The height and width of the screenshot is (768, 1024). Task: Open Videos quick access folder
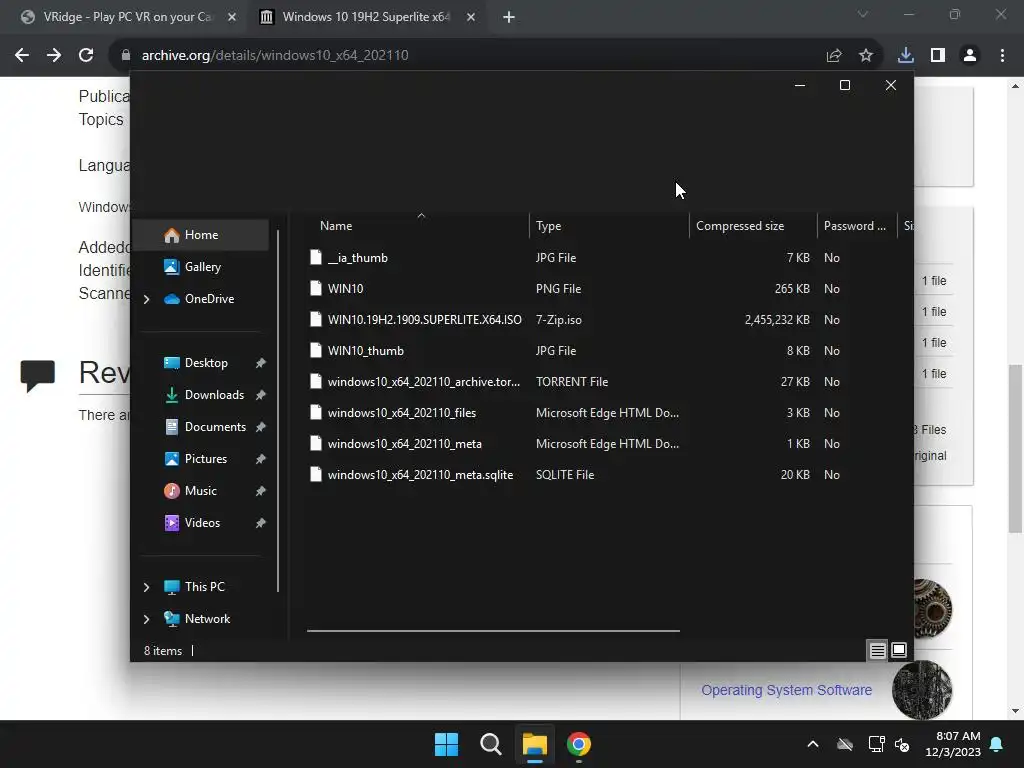(200, 523)
